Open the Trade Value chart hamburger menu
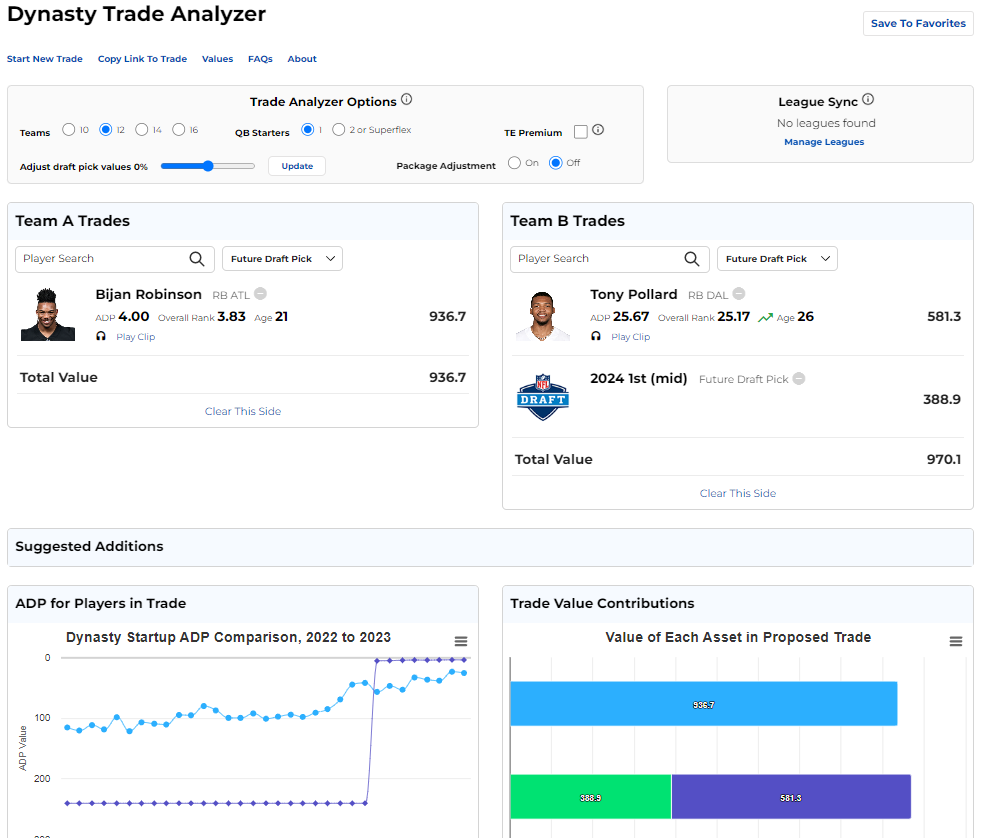This screenshot has height=838, width=984. (x=956, y=641)
